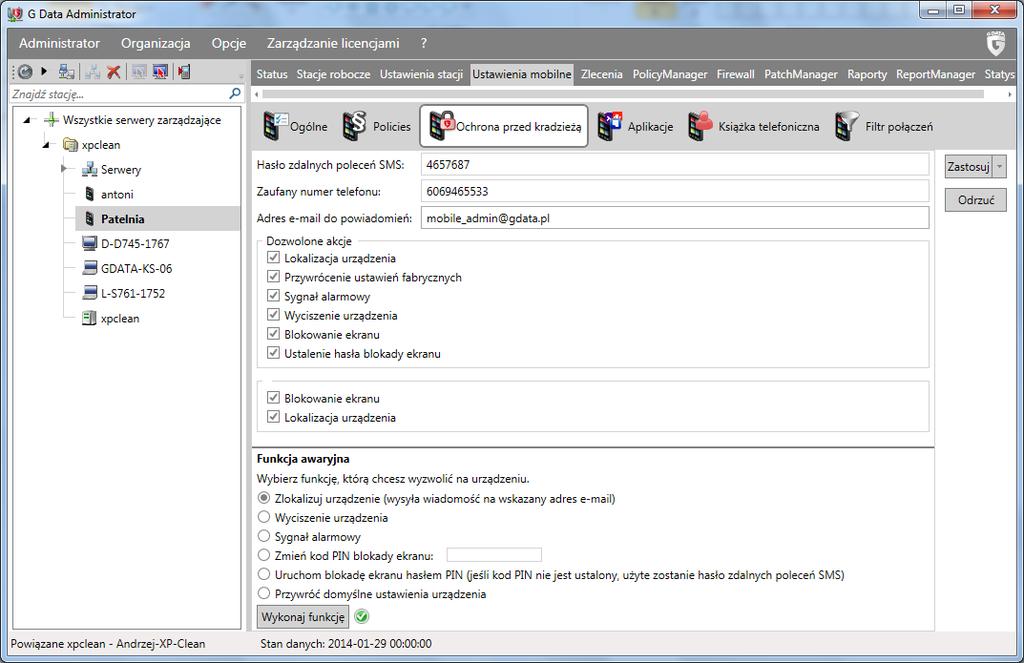Click the tab strip right scroll arrow
This screenshot has height=663, width=1024.
coord(1010,94)
